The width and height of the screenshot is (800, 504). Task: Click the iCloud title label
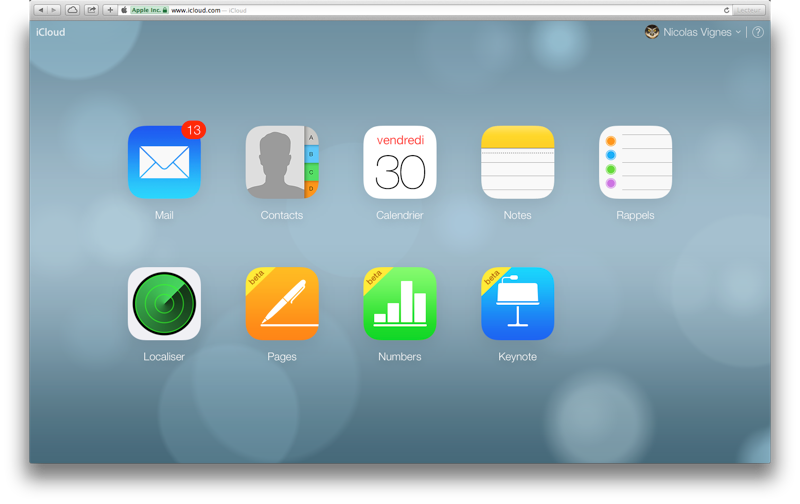pyautogui.click(x=51, y=32)
